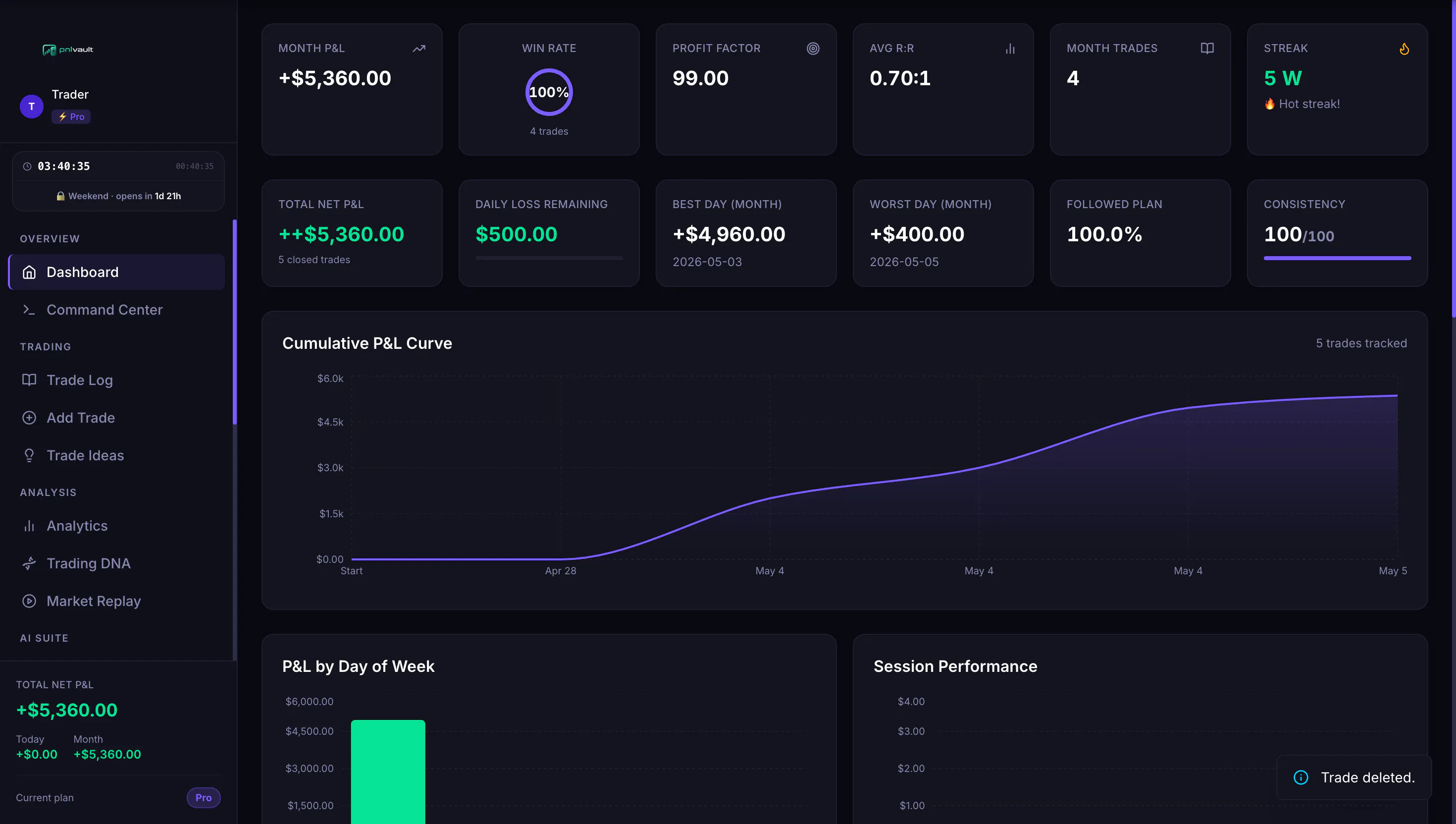Click the May 5 axis label
1456x824 pixels.
[x=1393, y=571]
